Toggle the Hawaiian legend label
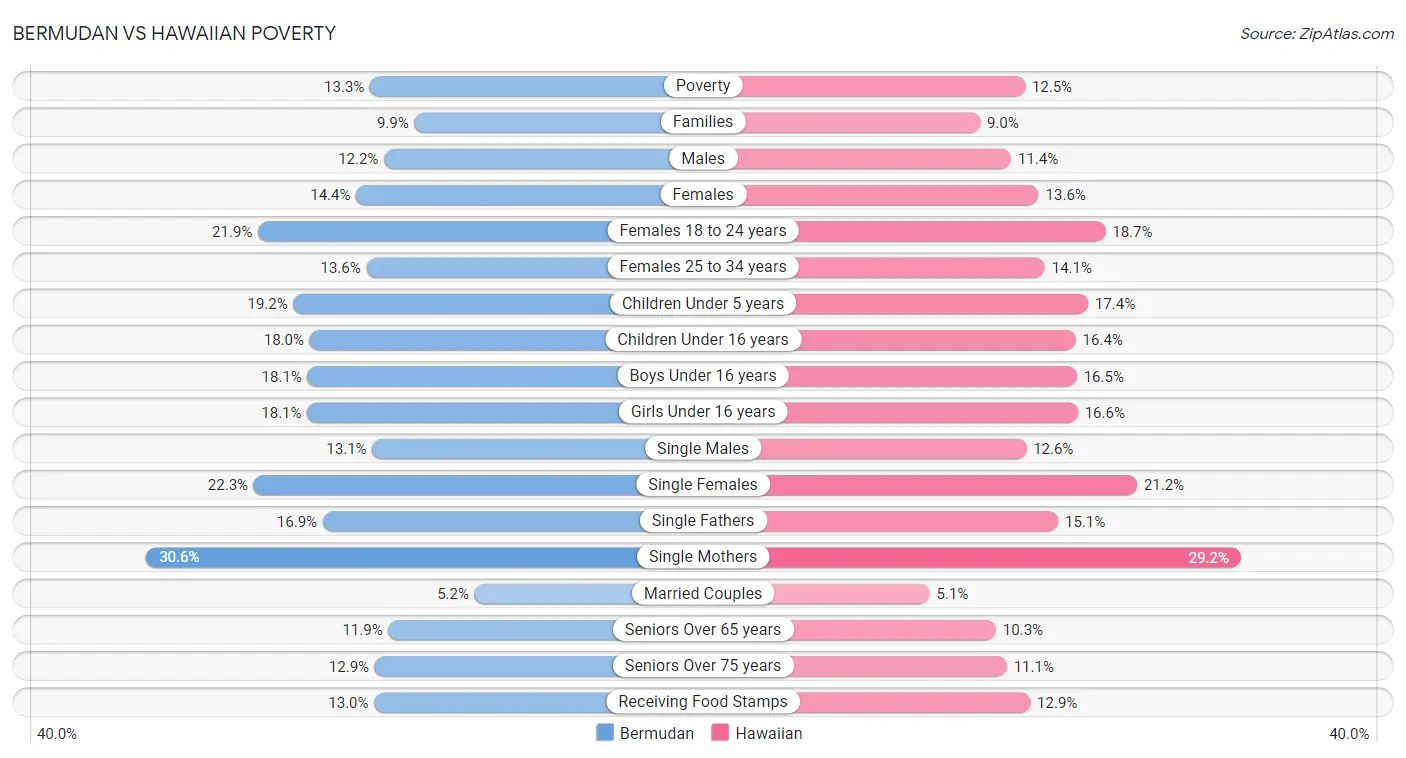 [769, 733]
